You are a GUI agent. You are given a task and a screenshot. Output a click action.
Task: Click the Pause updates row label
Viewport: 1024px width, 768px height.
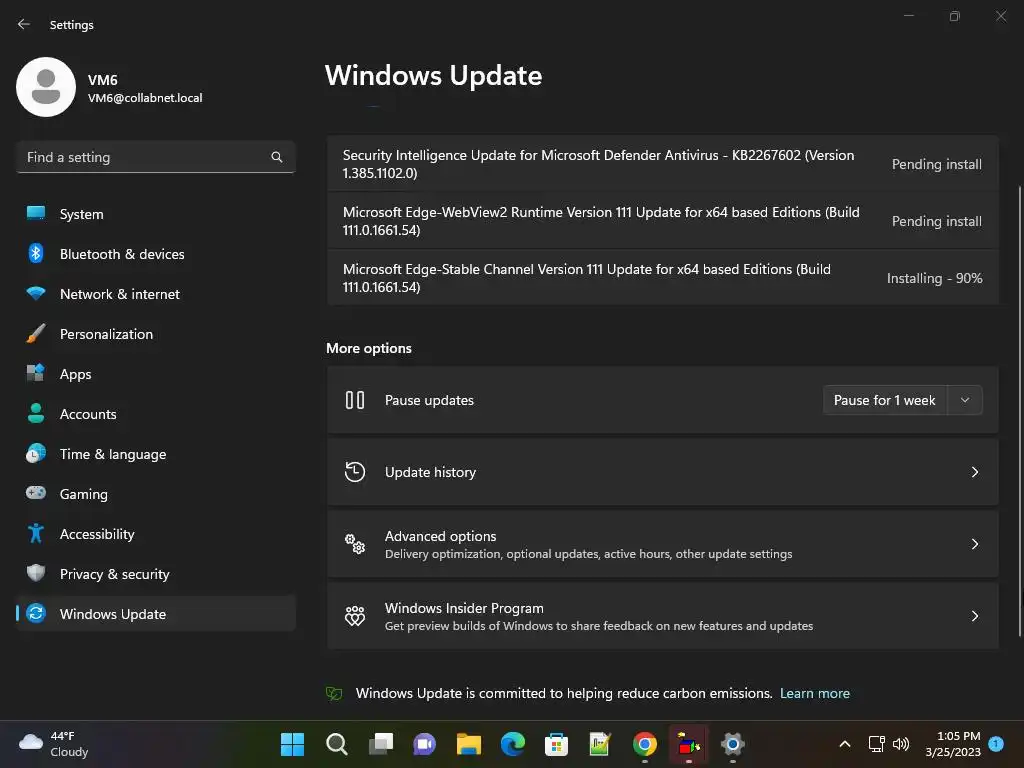pyautogui.click(x=429, y=400)
